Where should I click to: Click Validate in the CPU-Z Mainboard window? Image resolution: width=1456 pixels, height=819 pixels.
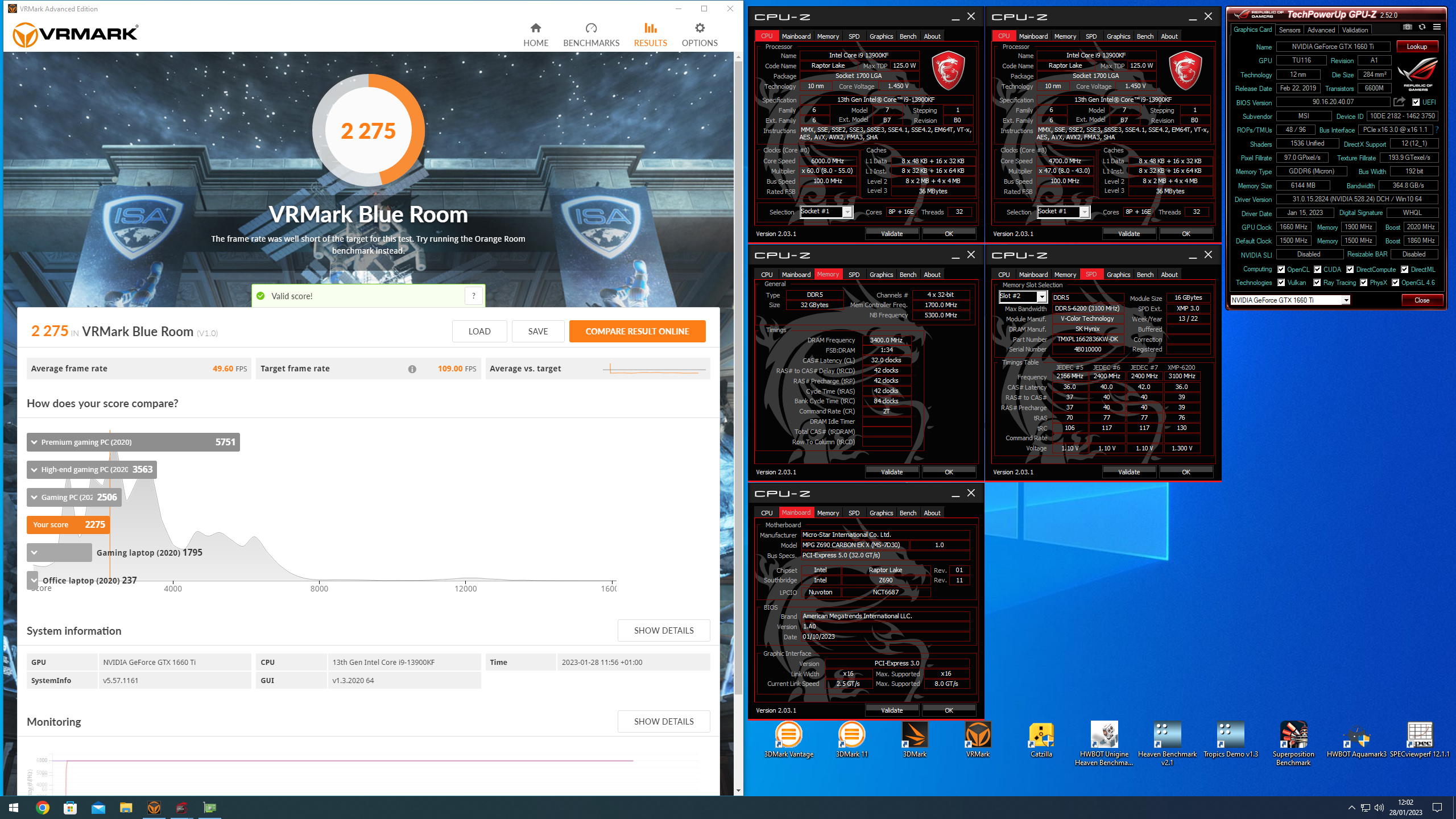pos(892,710)
